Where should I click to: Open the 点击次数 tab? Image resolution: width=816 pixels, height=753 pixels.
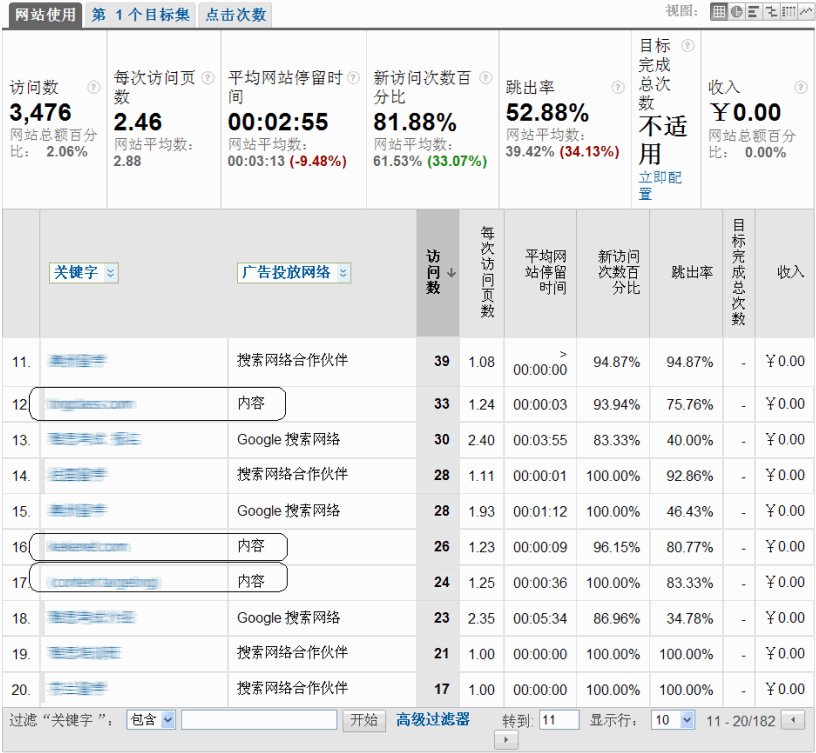235,14
